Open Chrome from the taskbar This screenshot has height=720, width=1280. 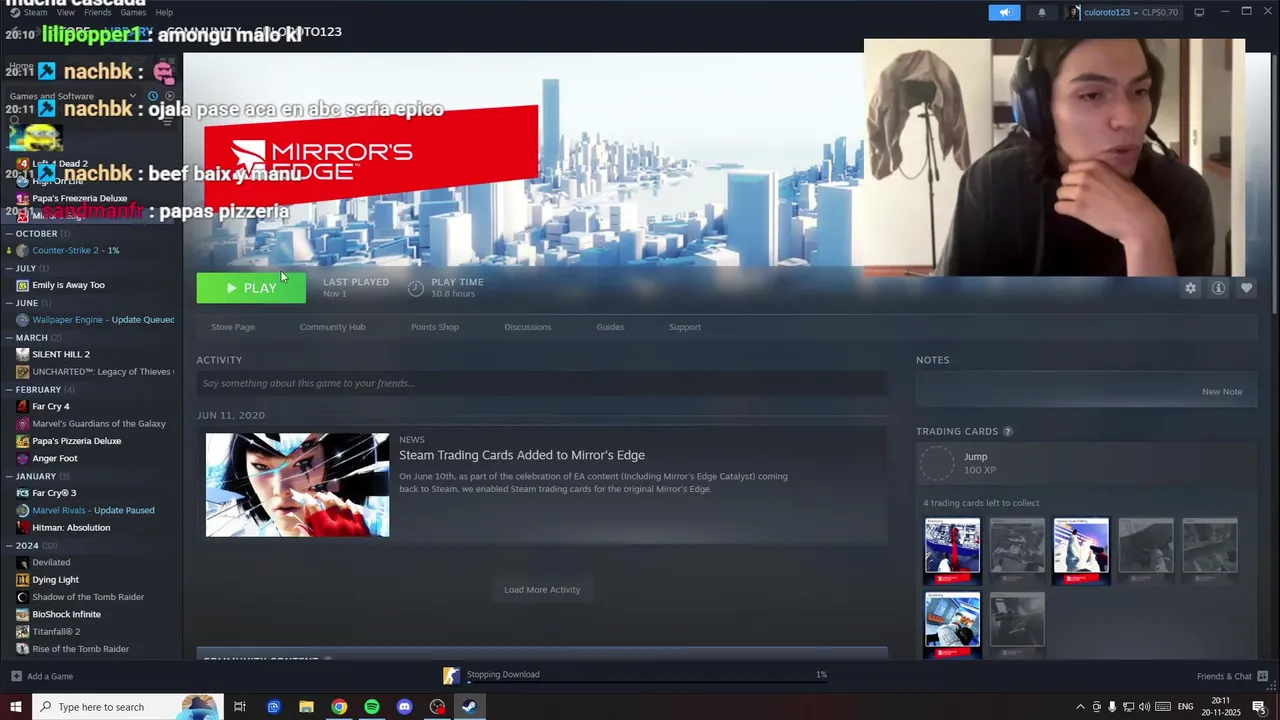[x=339, y=707]
